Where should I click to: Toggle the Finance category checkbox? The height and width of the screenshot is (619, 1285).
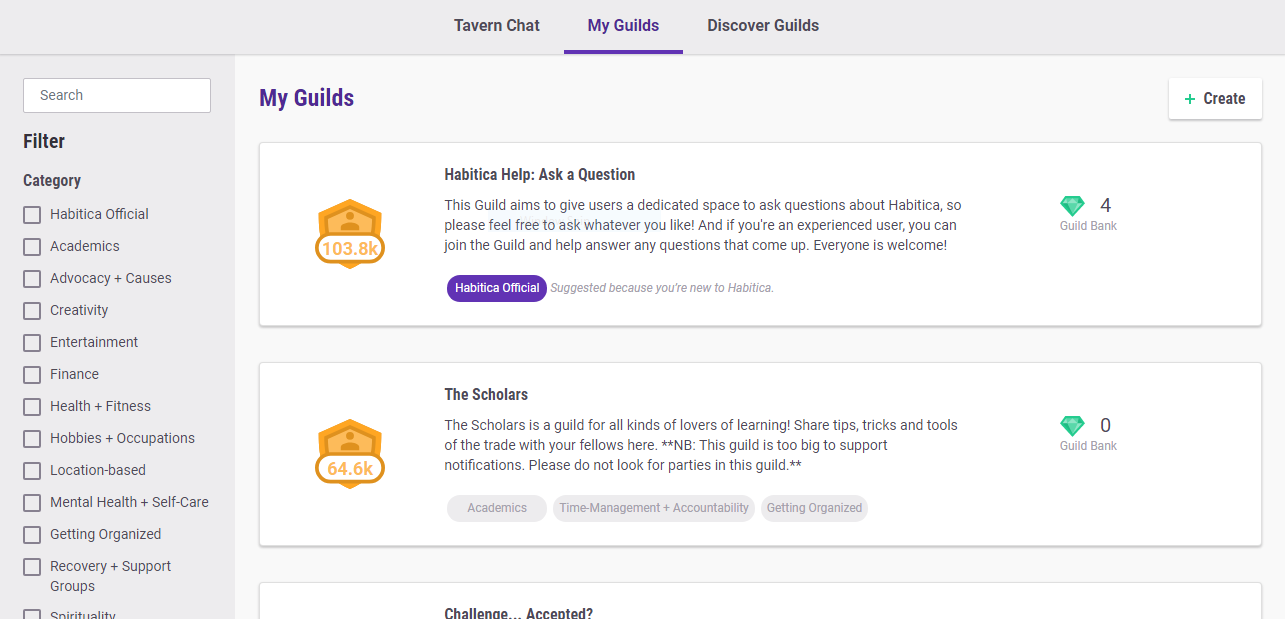coord(32,375)
